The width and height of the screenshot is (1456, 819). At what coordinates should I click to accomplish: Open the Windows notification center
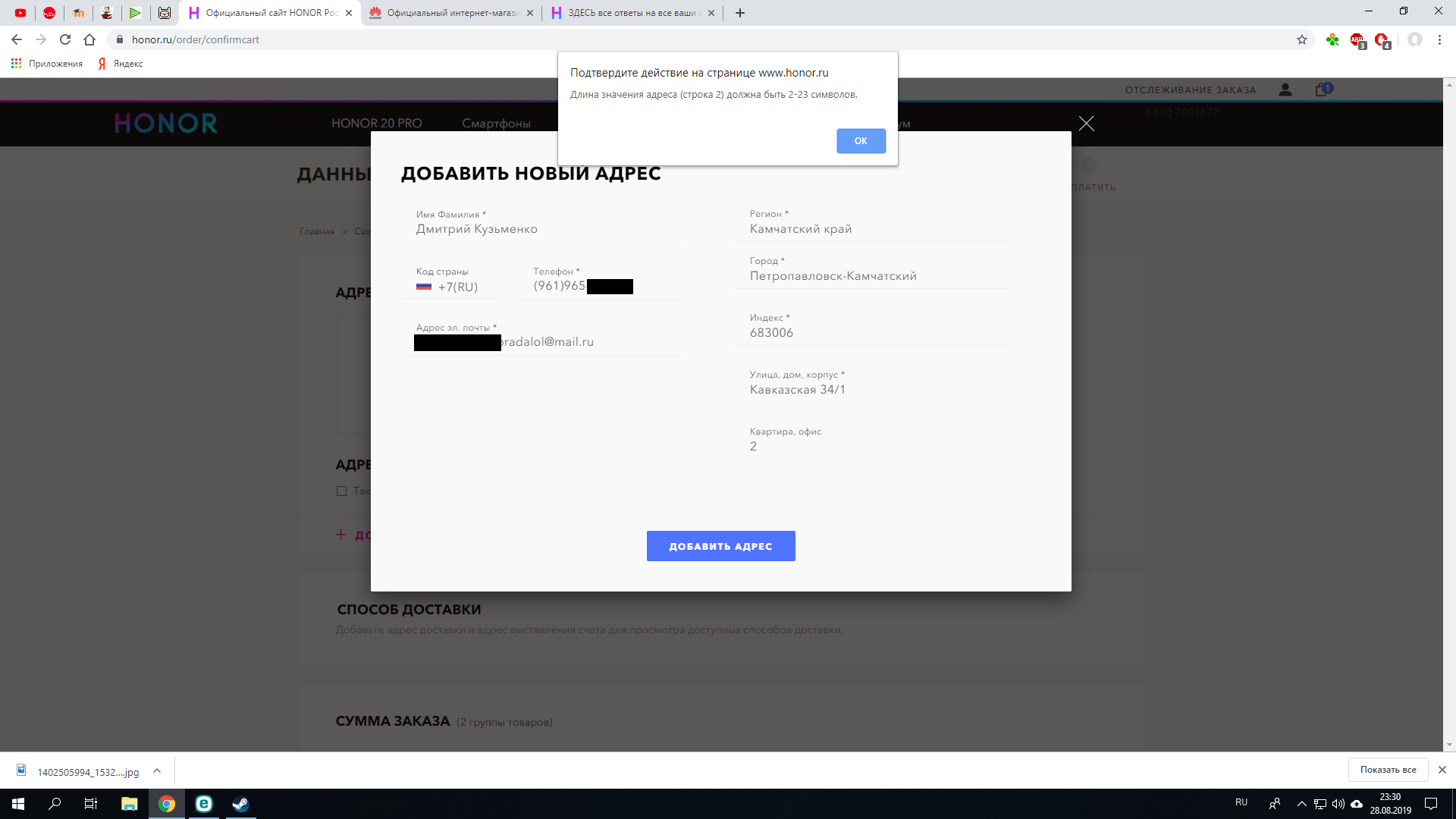pos(1431,804)
